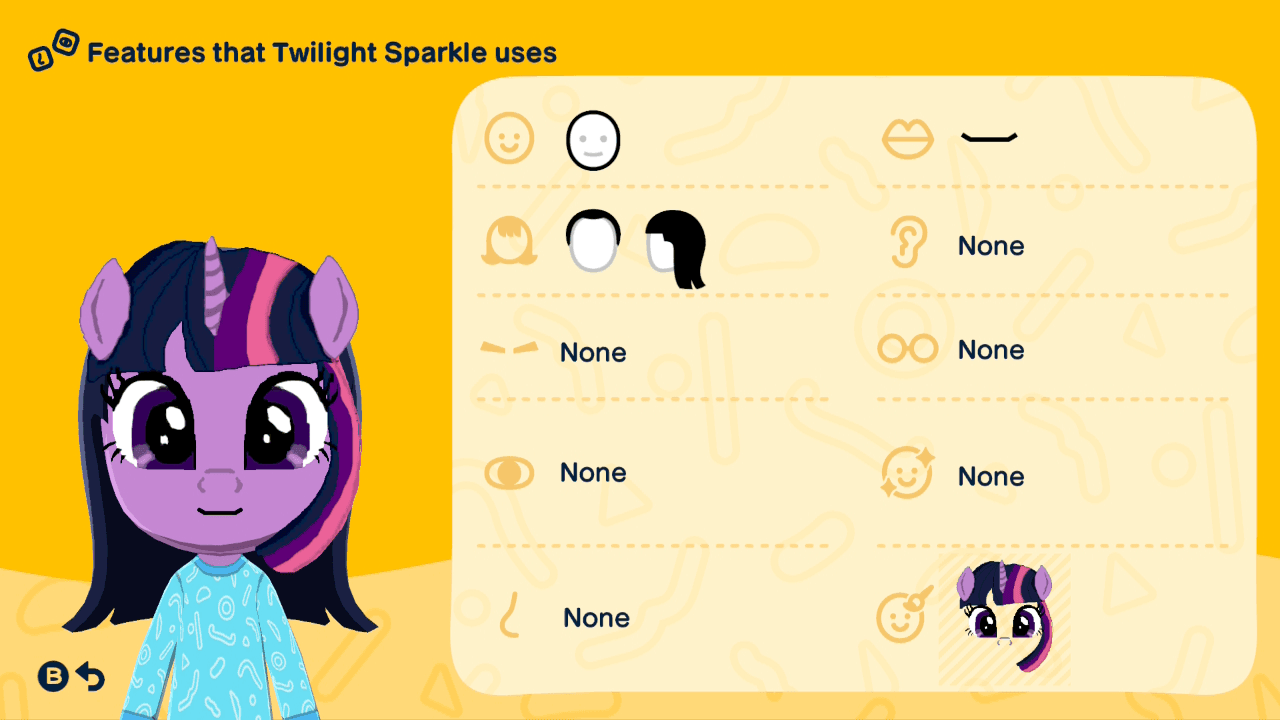The height and width of the screenshot is (720, 1280).
Task: Click the eyebrows category icon
Action: tap(509, 348)
